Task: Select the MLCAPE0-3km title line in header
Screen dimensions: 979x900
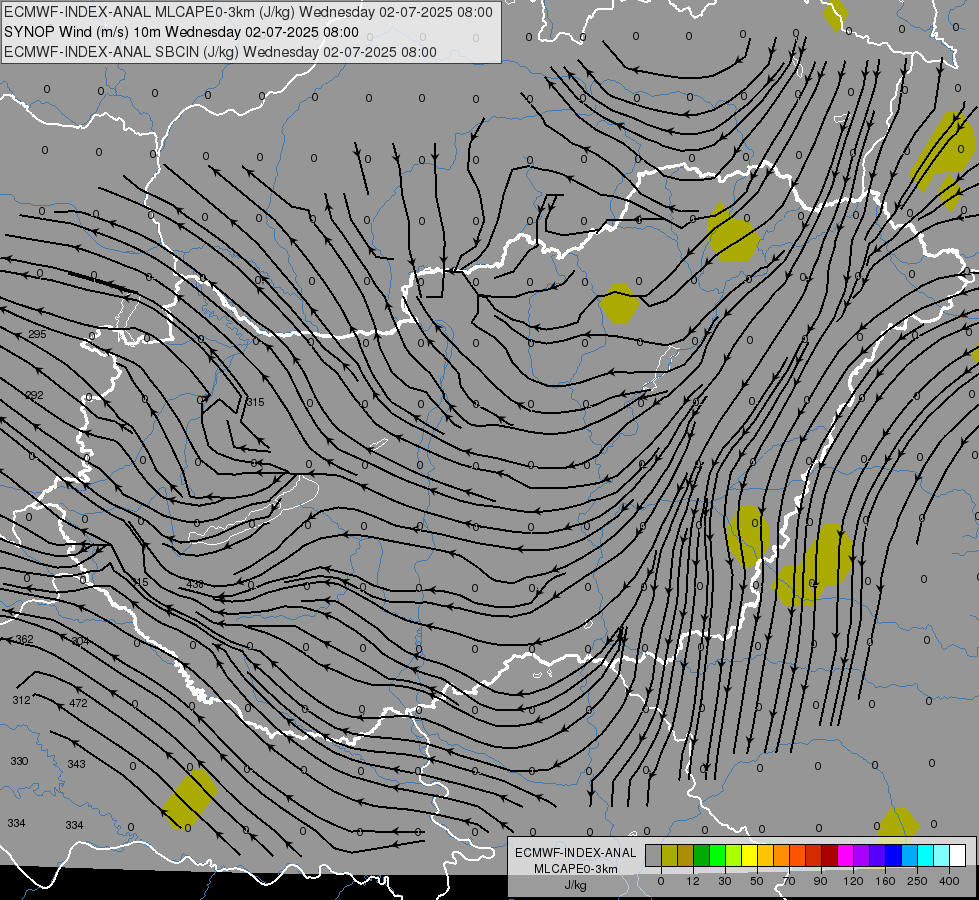Action: (x=248, y=12)
